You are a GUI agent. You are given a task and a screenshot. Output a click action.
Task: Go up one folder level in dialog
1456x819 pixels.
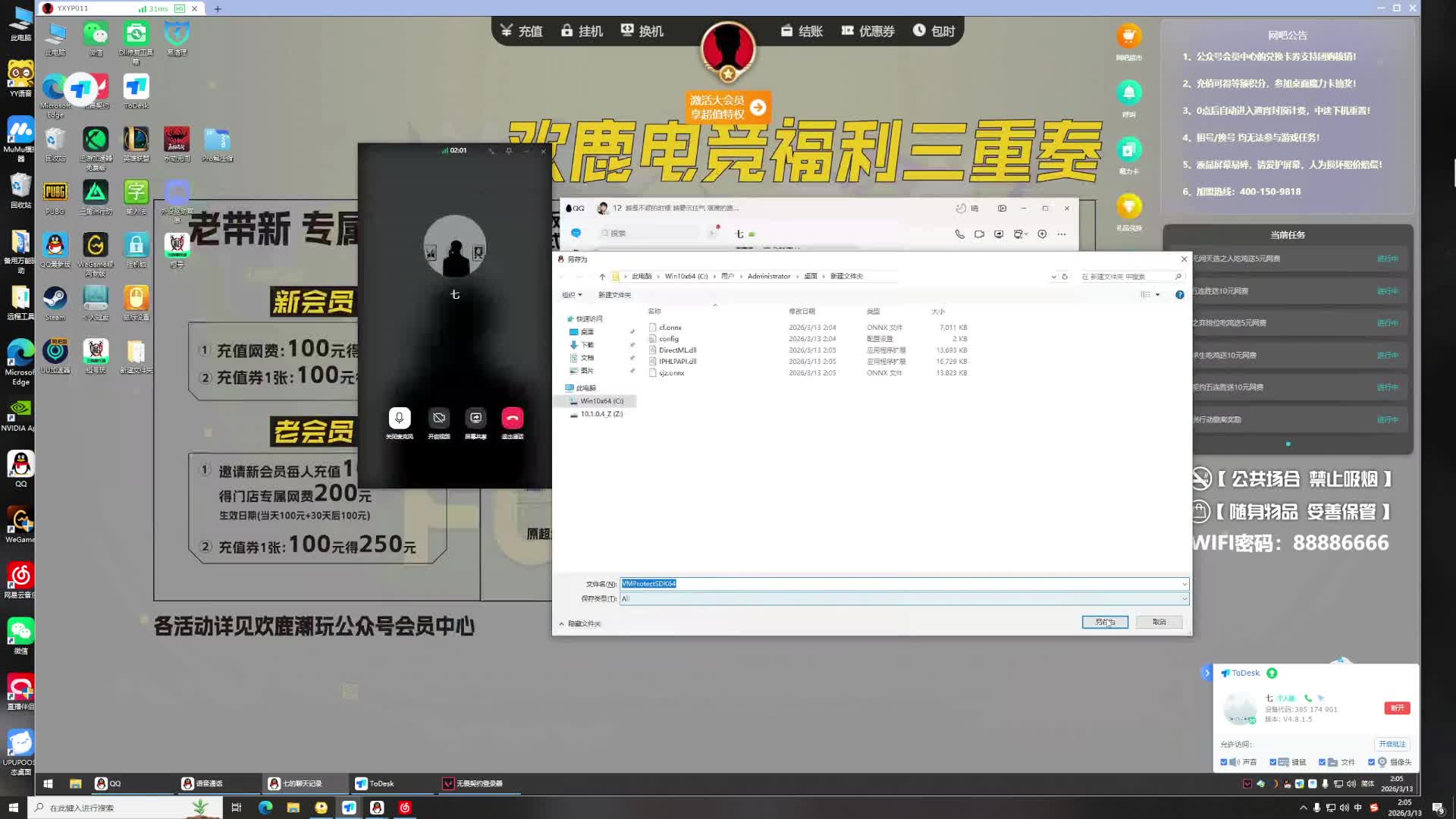pos(602,277)
